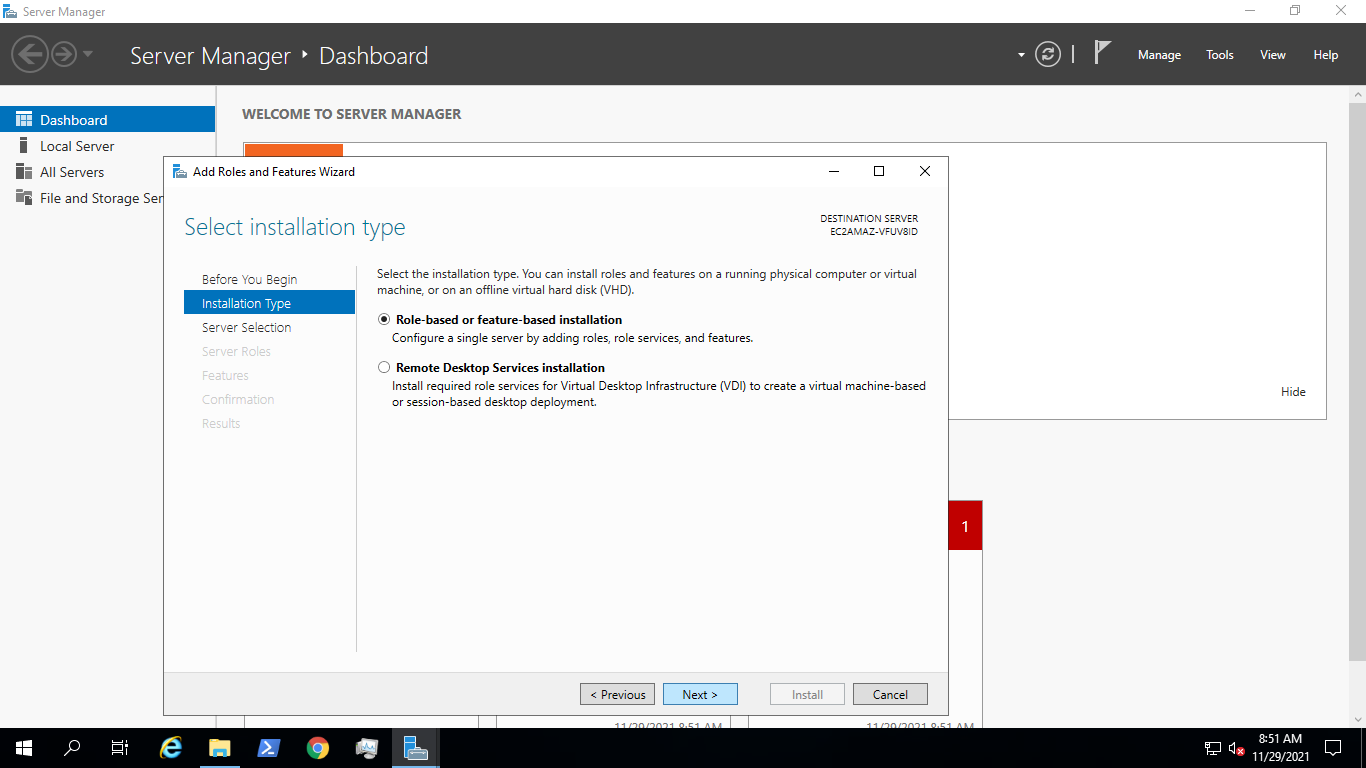The image size is (1366, 768).
Task: Select Role-based or feature-based installation
Action: [384, 319]
